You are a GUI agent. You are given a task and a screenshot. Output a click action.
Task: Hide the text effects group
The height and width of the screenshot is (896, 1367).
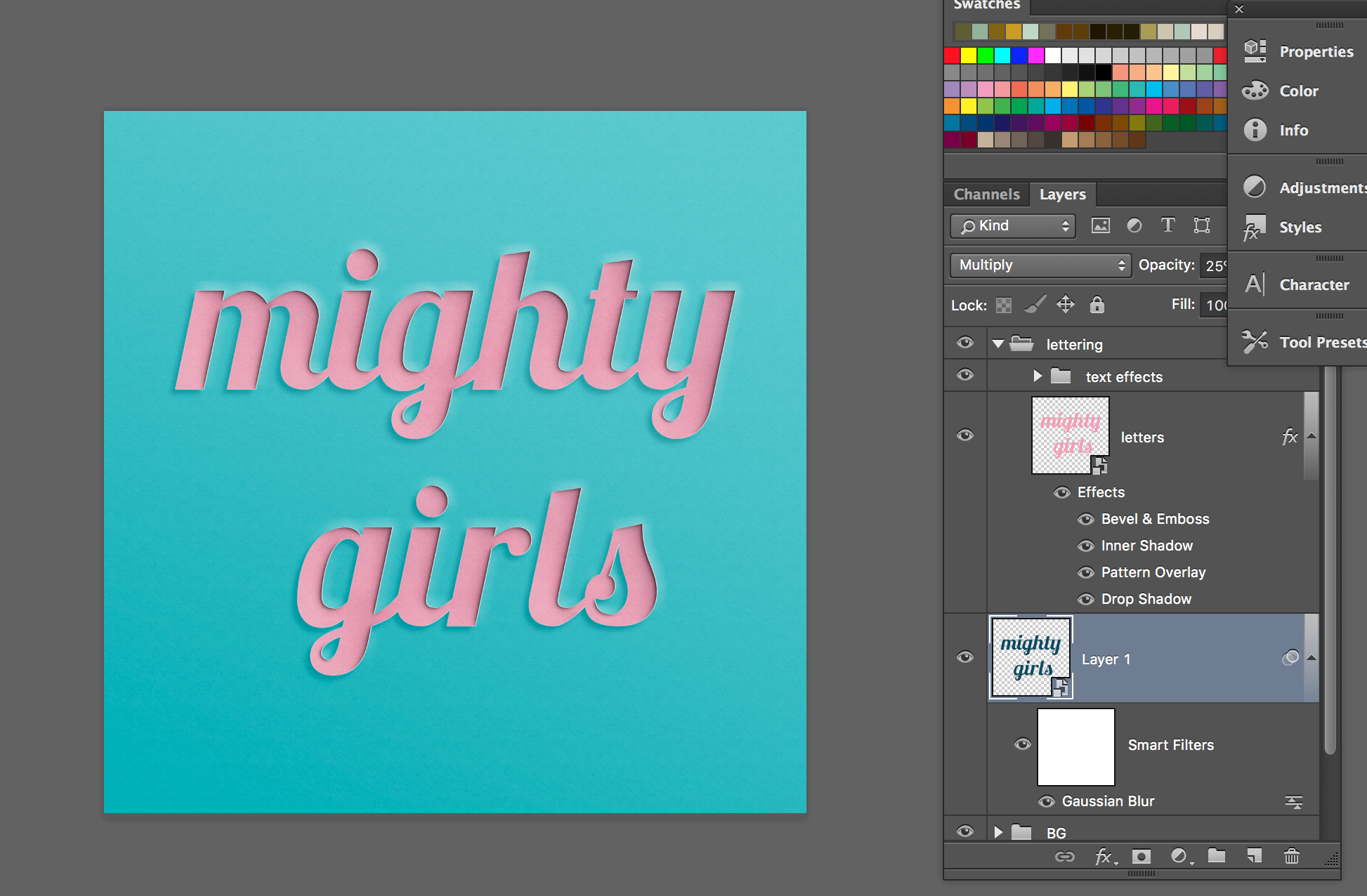tap(965, 375)
